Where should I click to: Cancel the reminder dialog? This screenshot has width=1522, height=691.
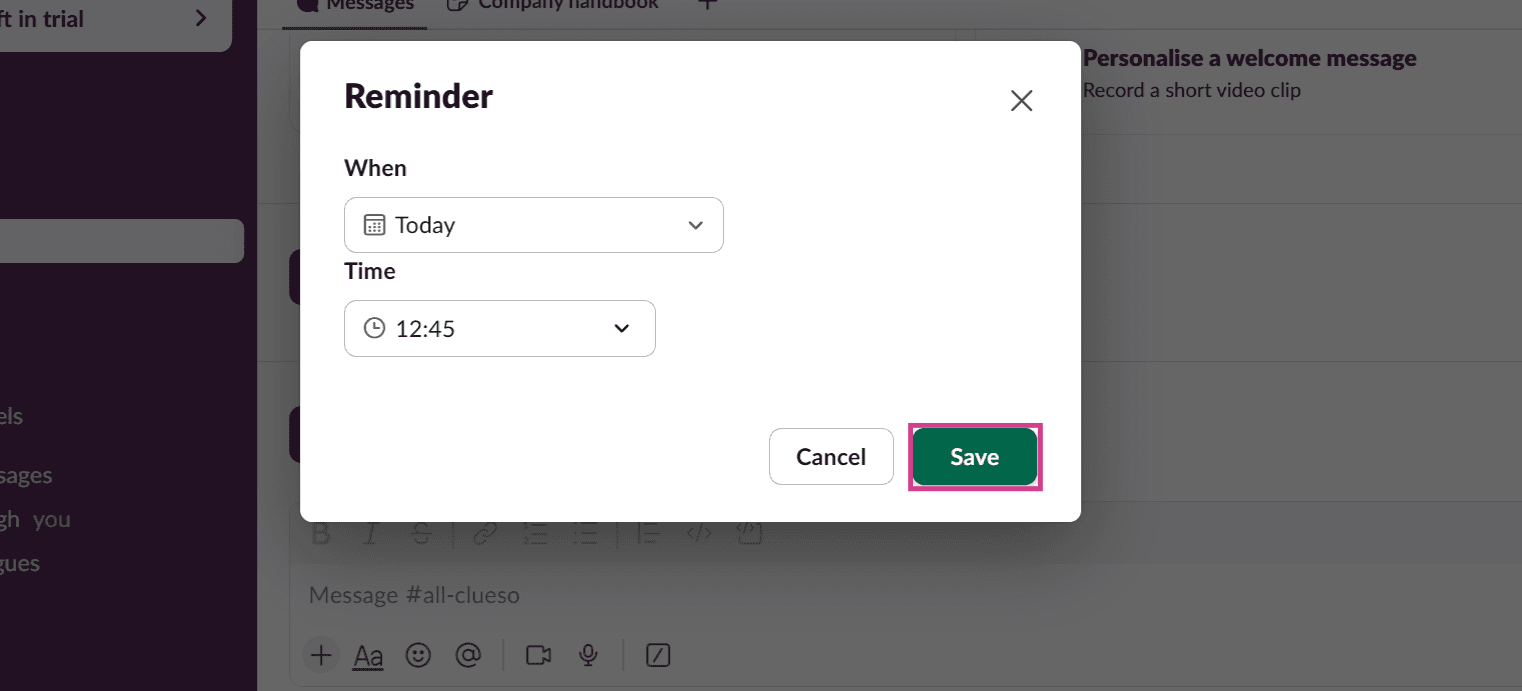(831, 457)
